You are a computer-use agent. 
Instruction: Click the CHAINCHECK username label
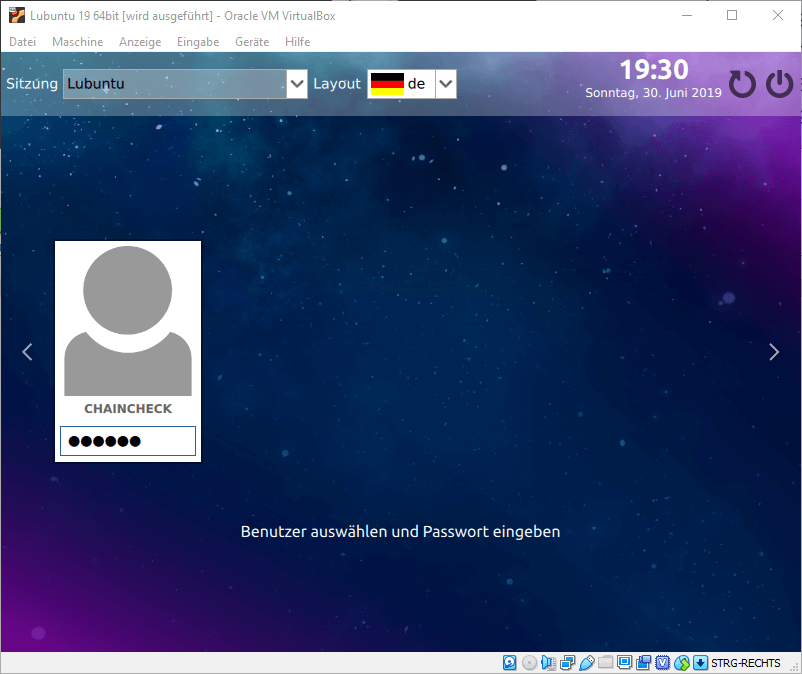[128, 409]
